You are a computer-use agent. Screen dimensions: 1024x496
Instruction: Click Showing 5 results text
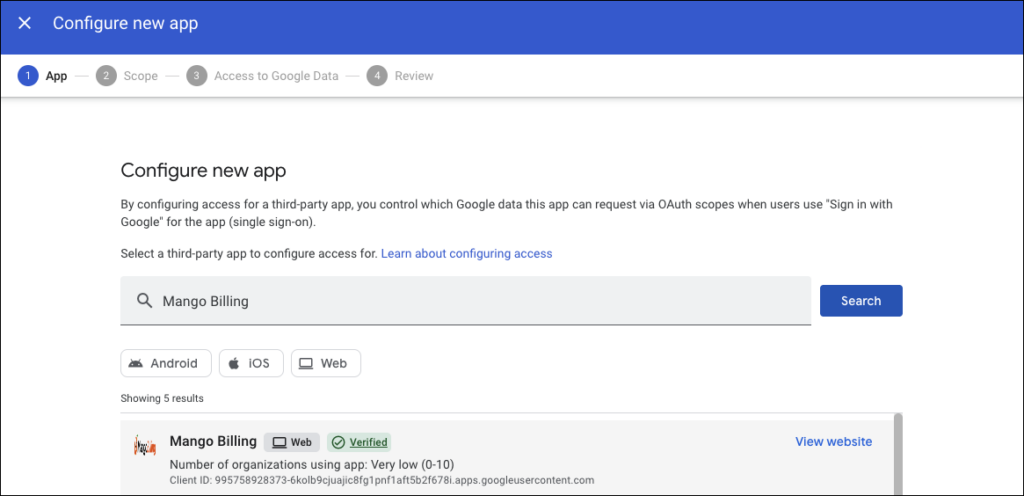(x=162, y=398)
